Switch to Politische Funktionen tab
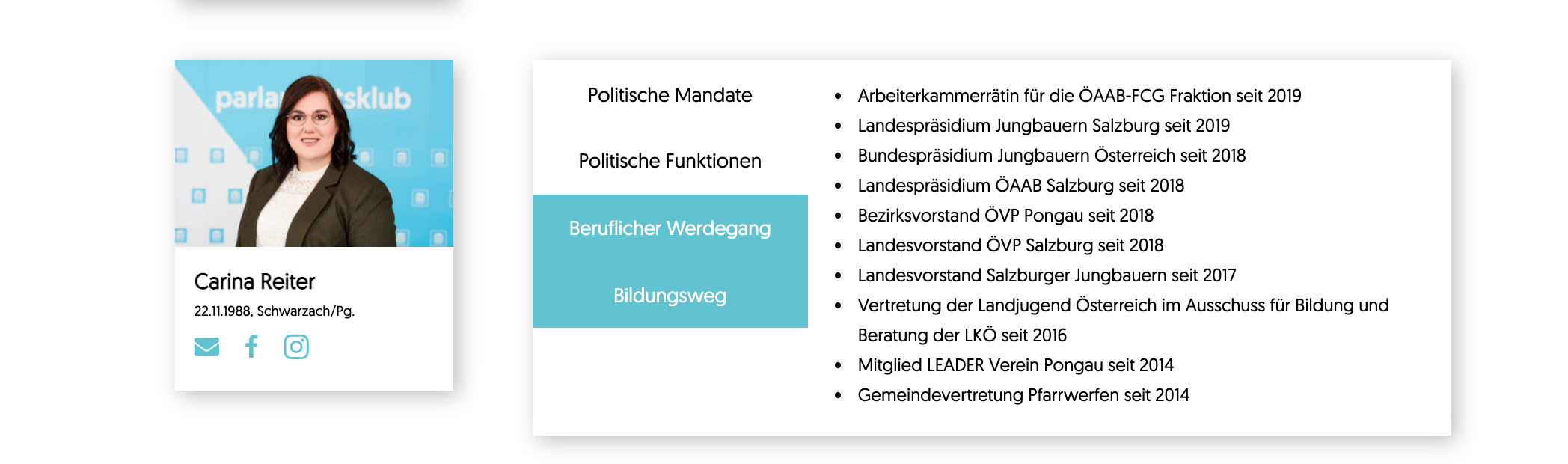 [x=670, y=161]
